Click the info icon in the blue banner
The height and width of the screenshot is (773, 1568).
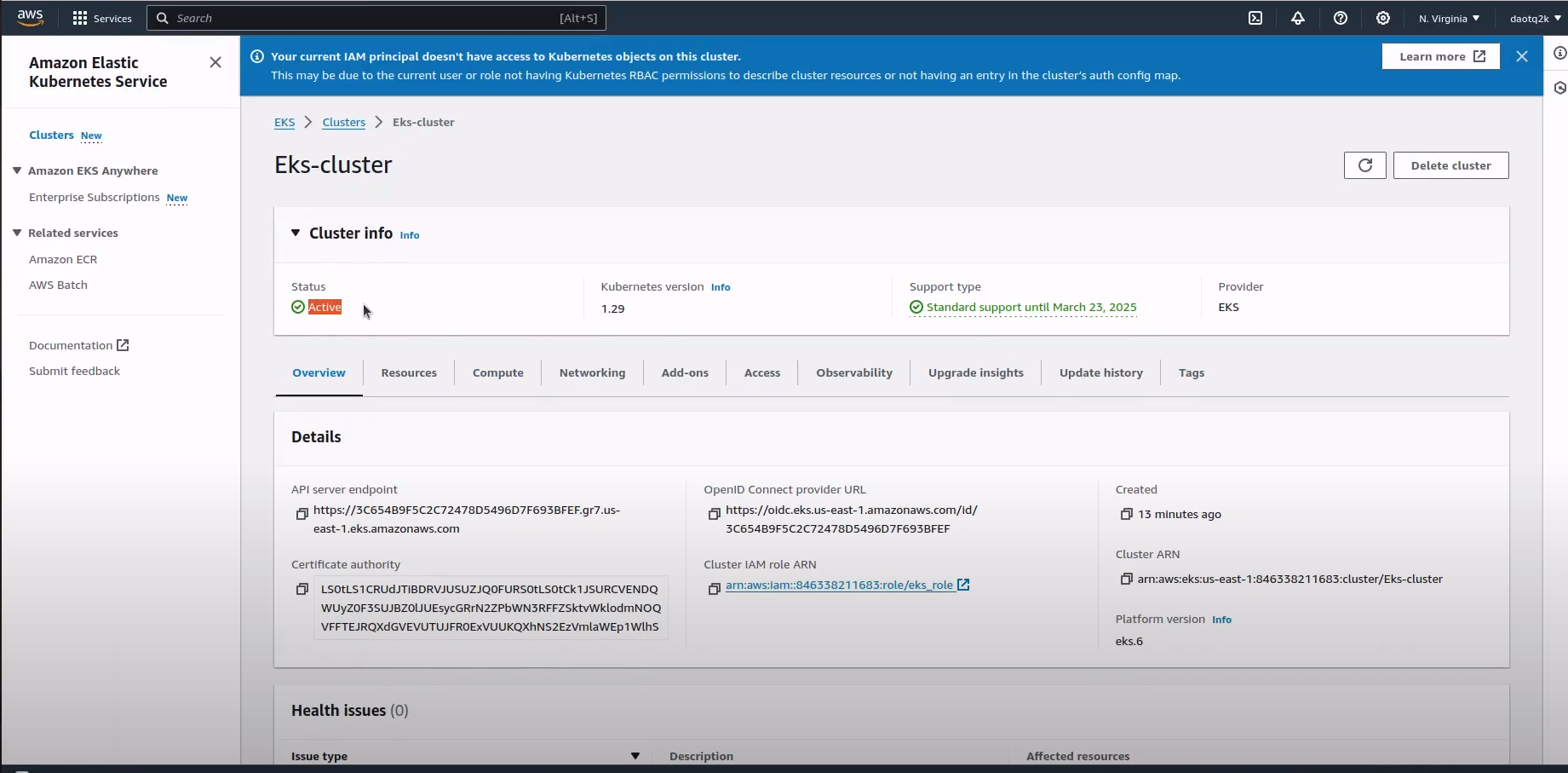point(257,56)
